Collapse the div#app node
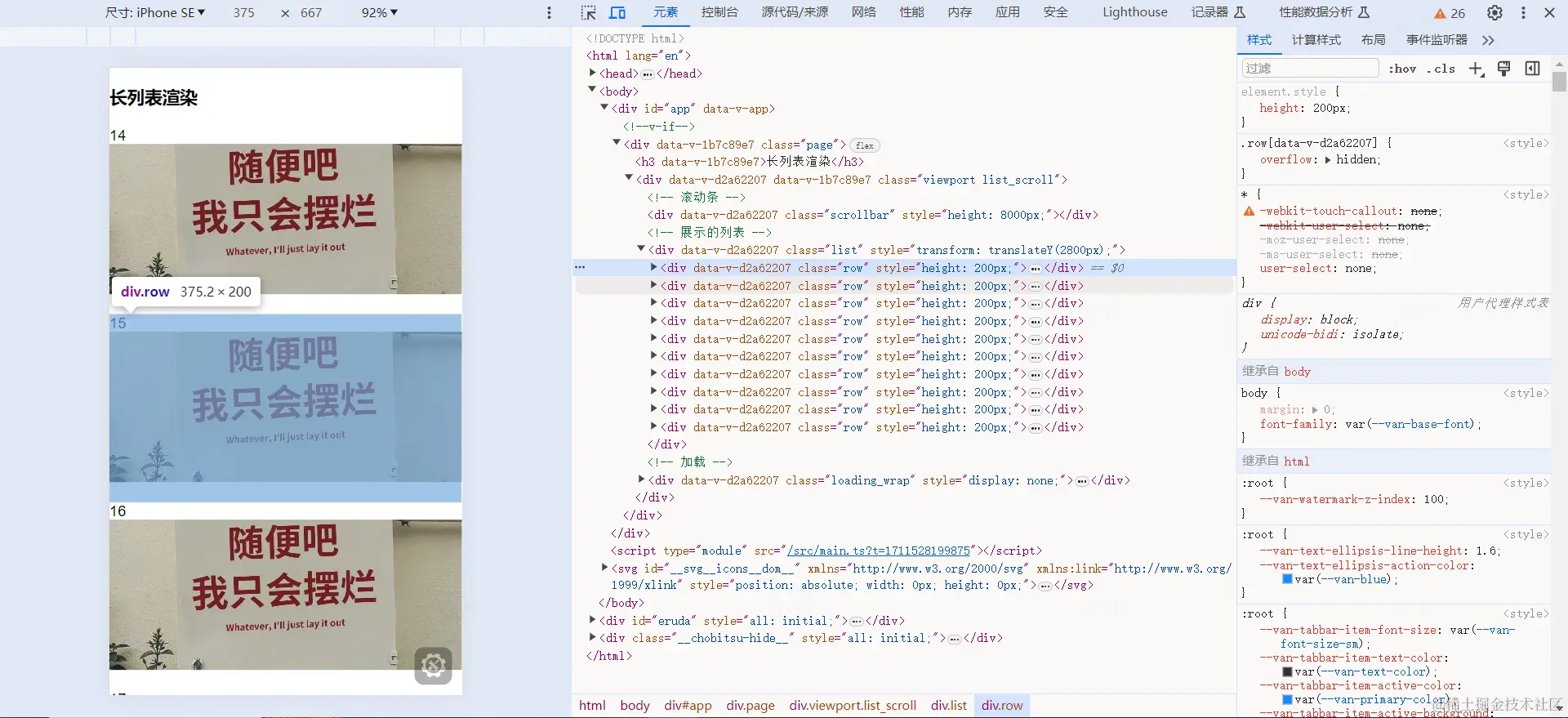 click(x=604, y=108)
